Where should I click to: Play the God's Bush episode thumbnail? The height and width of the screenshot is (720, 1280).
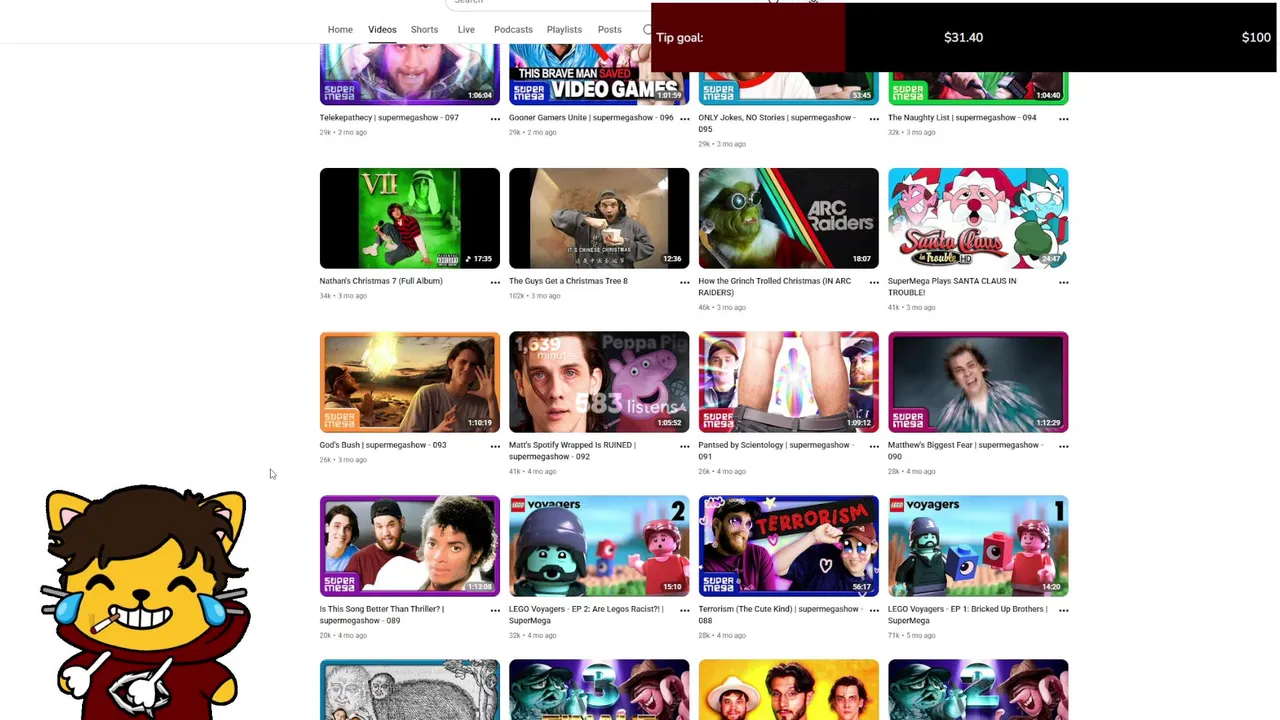point(409,382)
